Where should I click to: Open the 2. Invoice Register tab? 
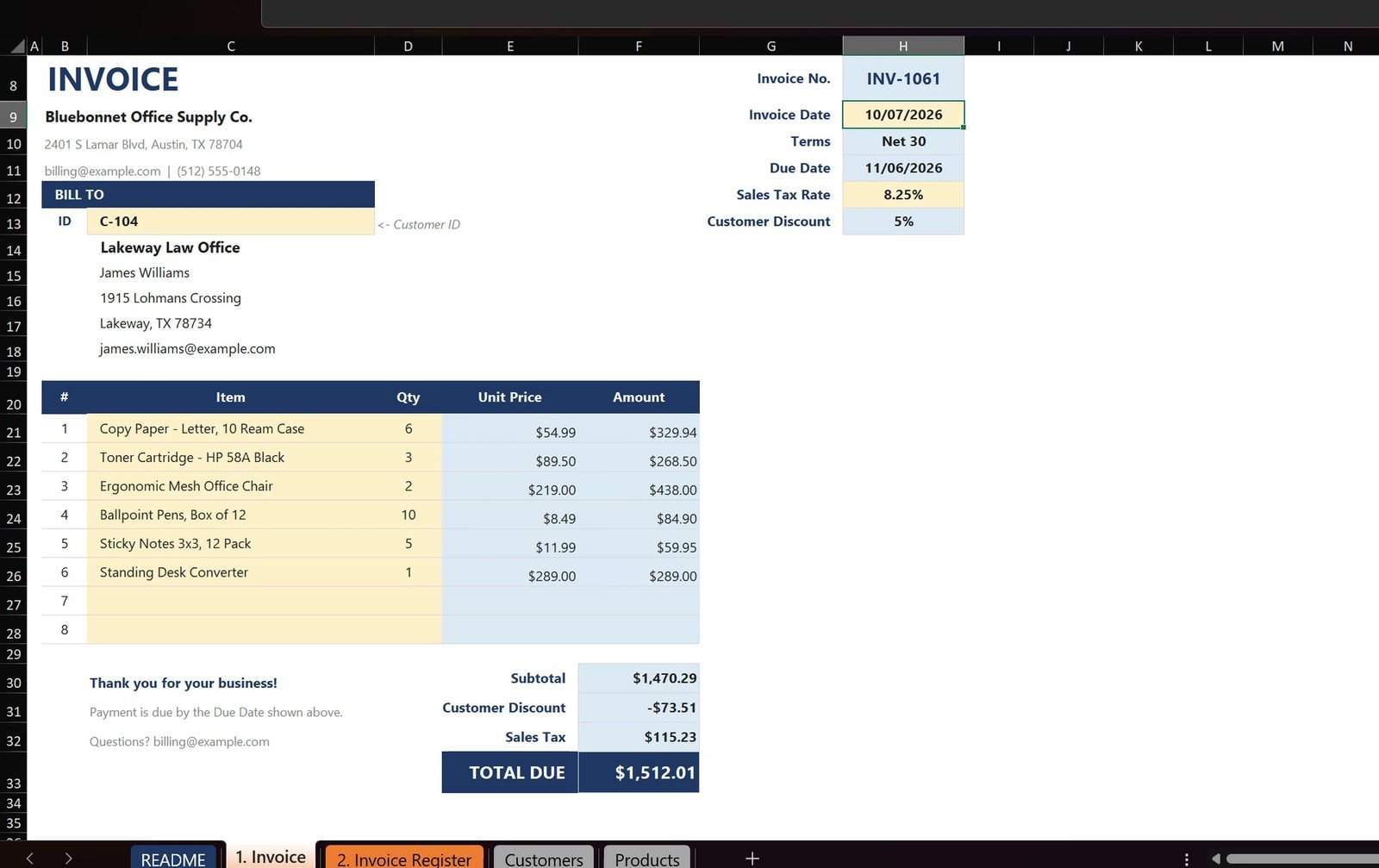404,859
